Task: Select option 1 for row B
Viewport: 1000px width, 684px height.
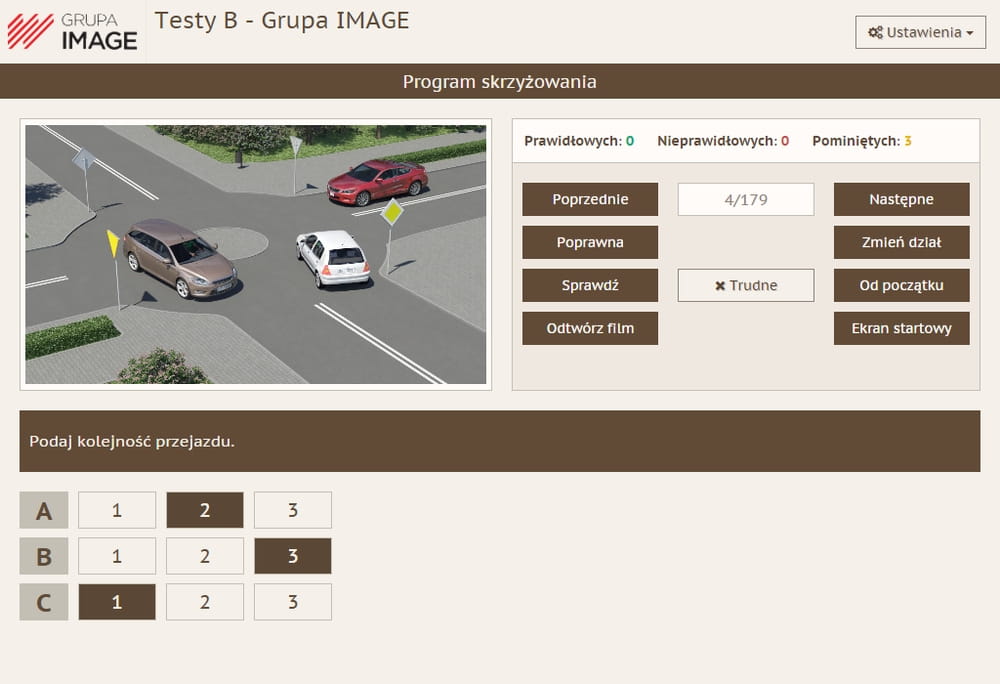Action: 117,556
